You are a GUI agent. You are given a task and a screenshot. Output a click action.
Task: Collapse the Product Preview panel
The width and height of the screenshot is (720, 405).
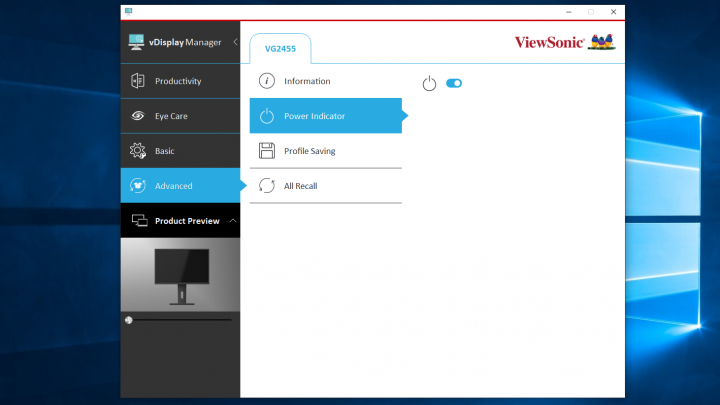coord(233,221)
